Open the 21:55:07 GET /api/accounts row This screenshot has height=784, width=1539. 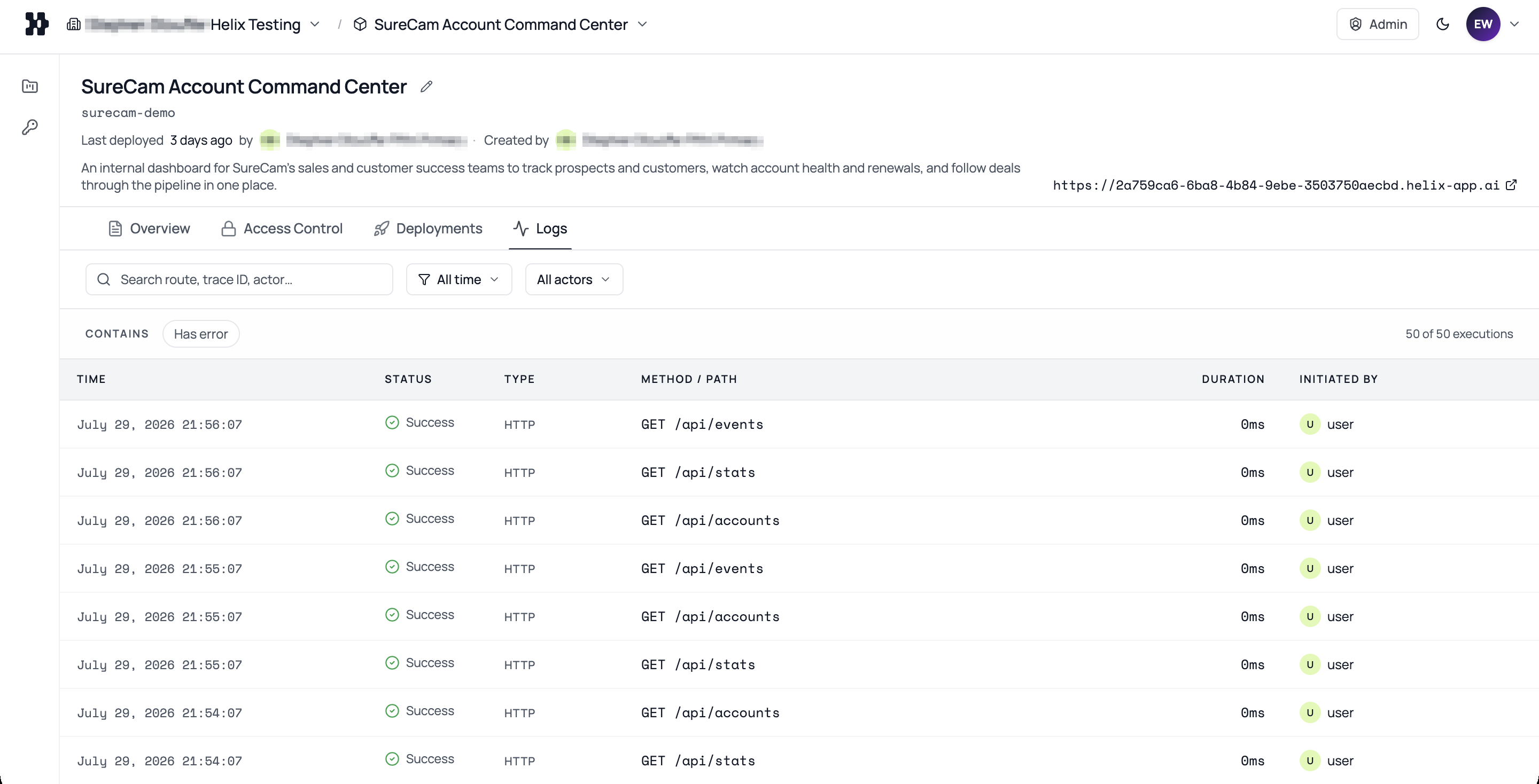[799, 617]
